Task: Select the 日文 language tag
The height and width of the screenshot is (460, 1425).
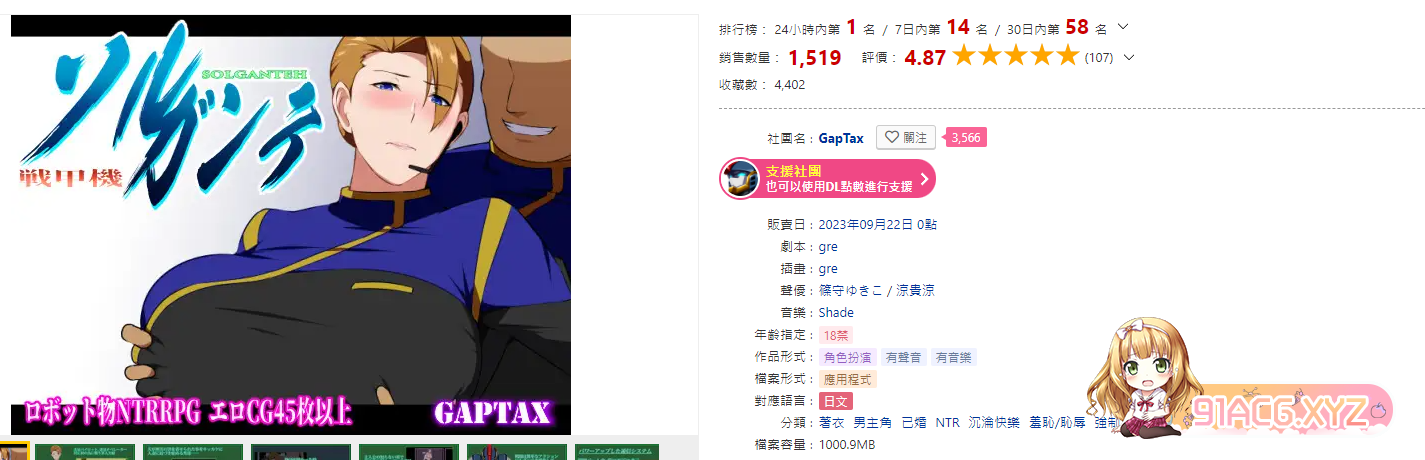Action: coord(835,401)
